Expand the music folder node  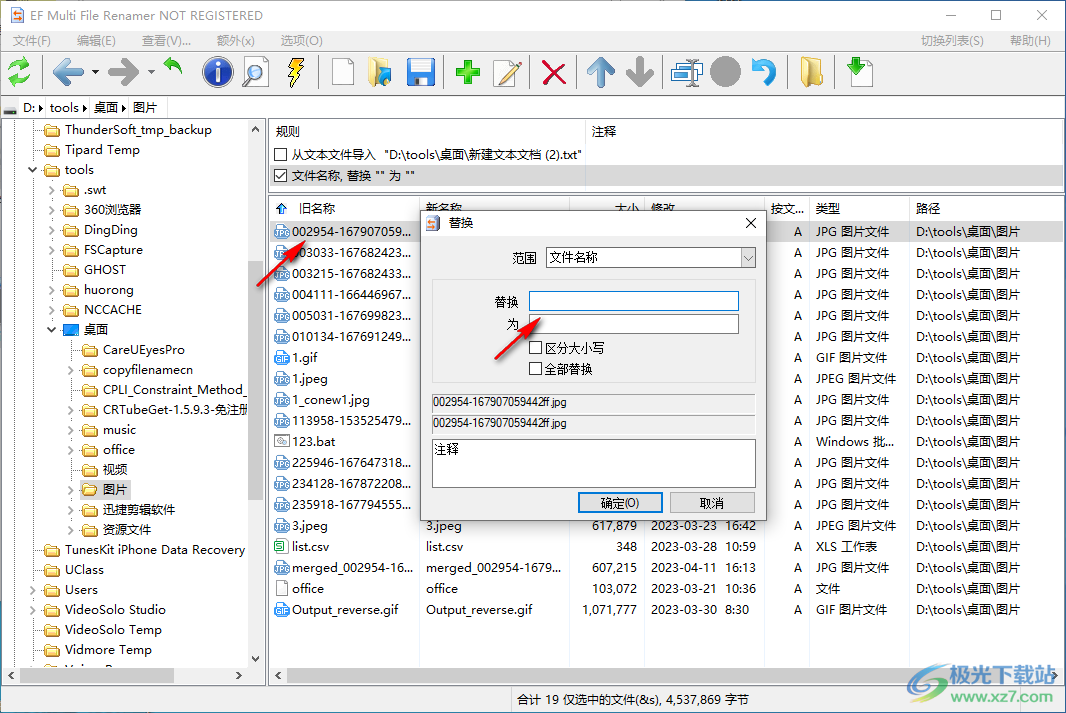click(71, 430)
